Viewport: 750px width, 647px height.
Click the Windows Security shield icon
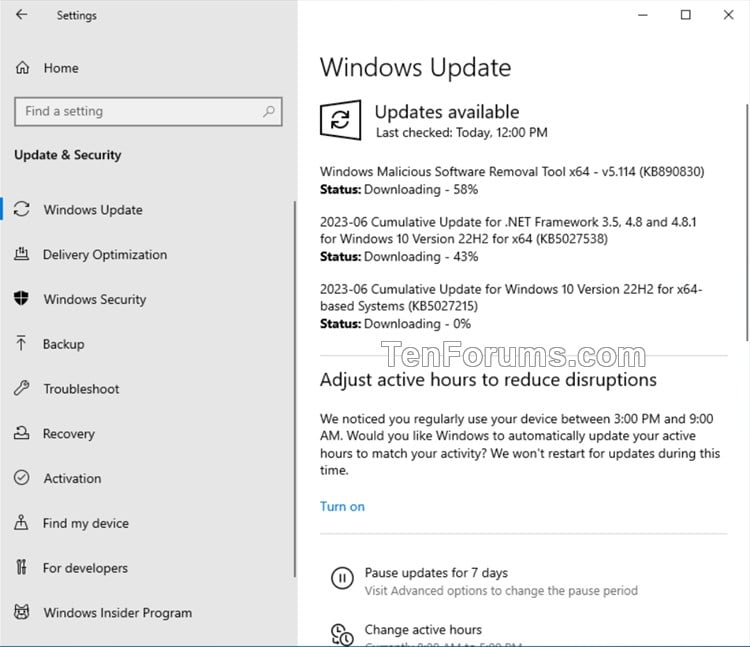tap(21, 298)
